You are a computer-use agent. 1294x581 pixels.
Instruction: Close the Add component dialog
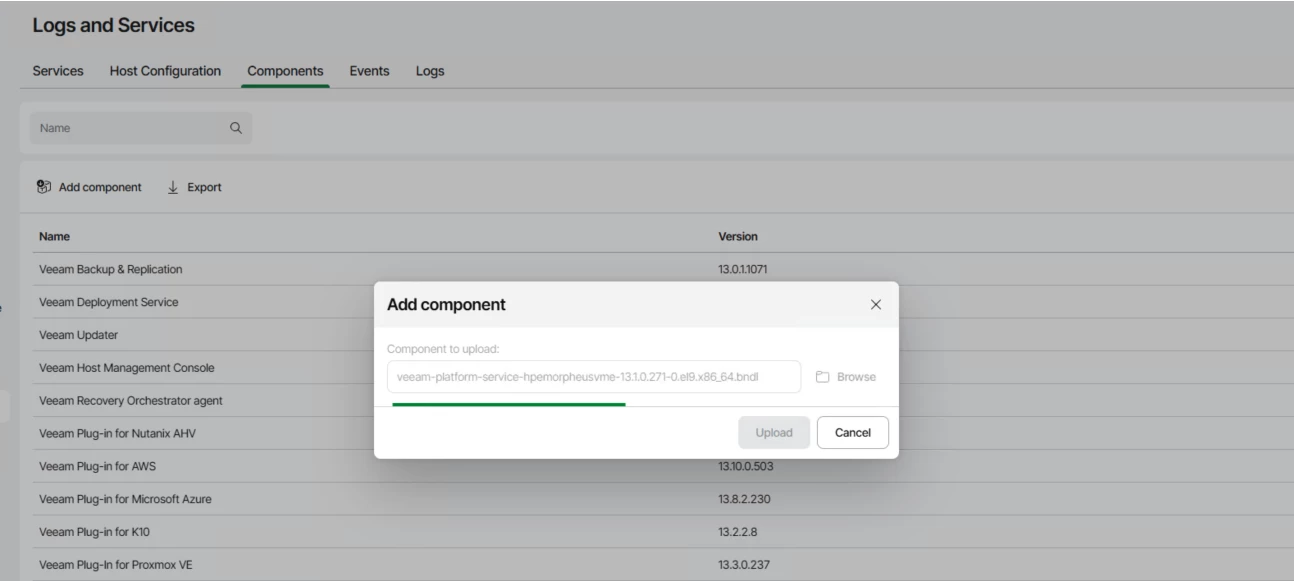point(876,305)
